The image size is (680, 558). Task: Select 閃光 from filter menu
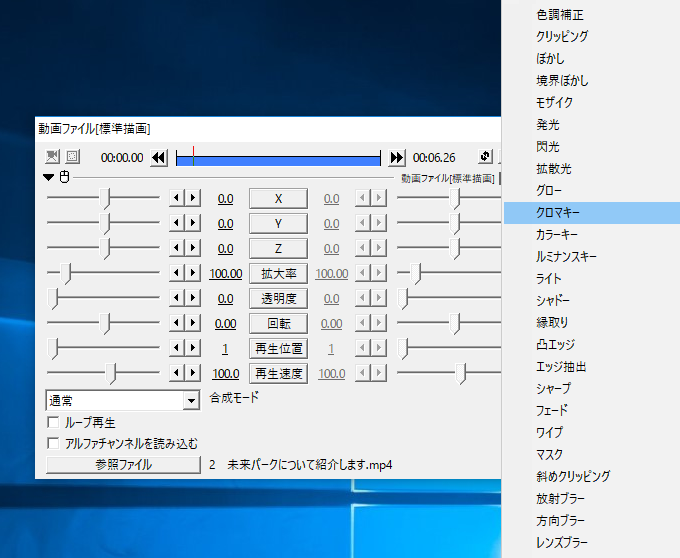[590, 147]
